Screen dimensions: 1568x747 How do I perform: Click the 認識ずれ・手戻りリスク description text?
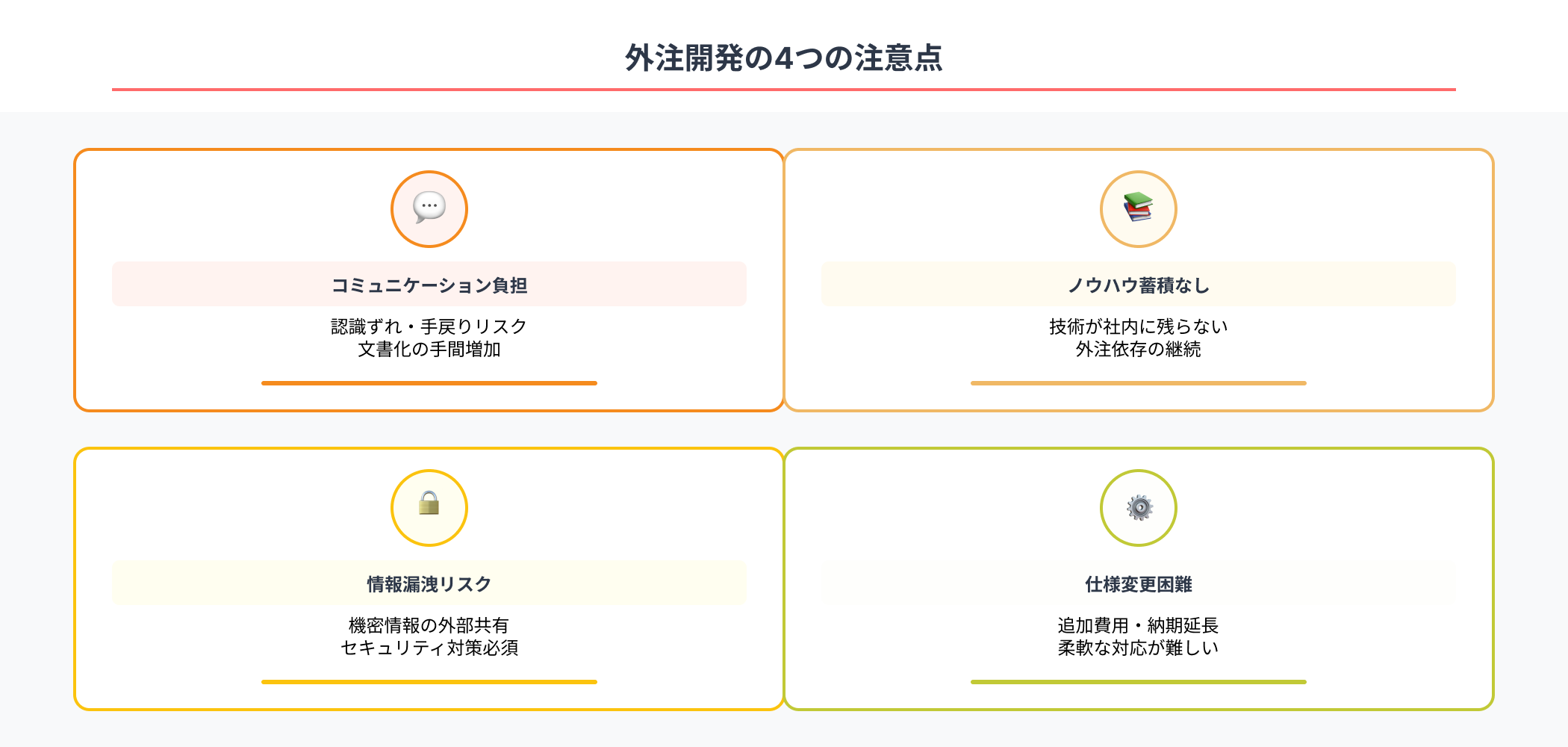click(429, 326)
